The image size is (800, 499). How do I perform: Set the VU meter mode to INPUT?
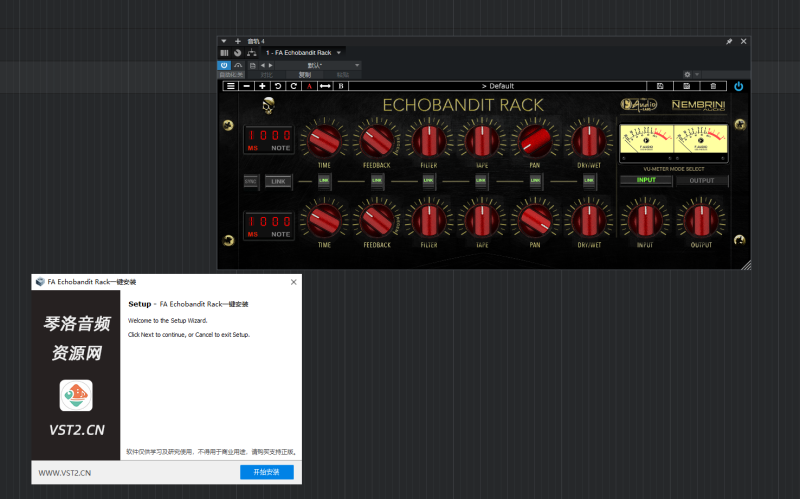coord(646,180)
